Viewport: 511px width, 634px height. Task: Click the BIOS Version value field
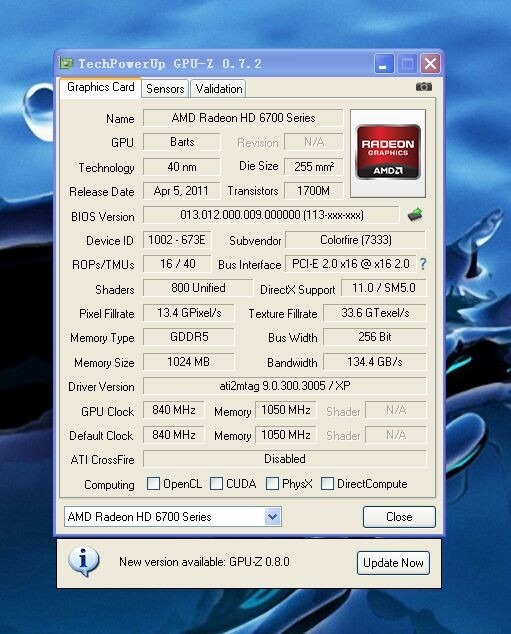pos(271,215)
